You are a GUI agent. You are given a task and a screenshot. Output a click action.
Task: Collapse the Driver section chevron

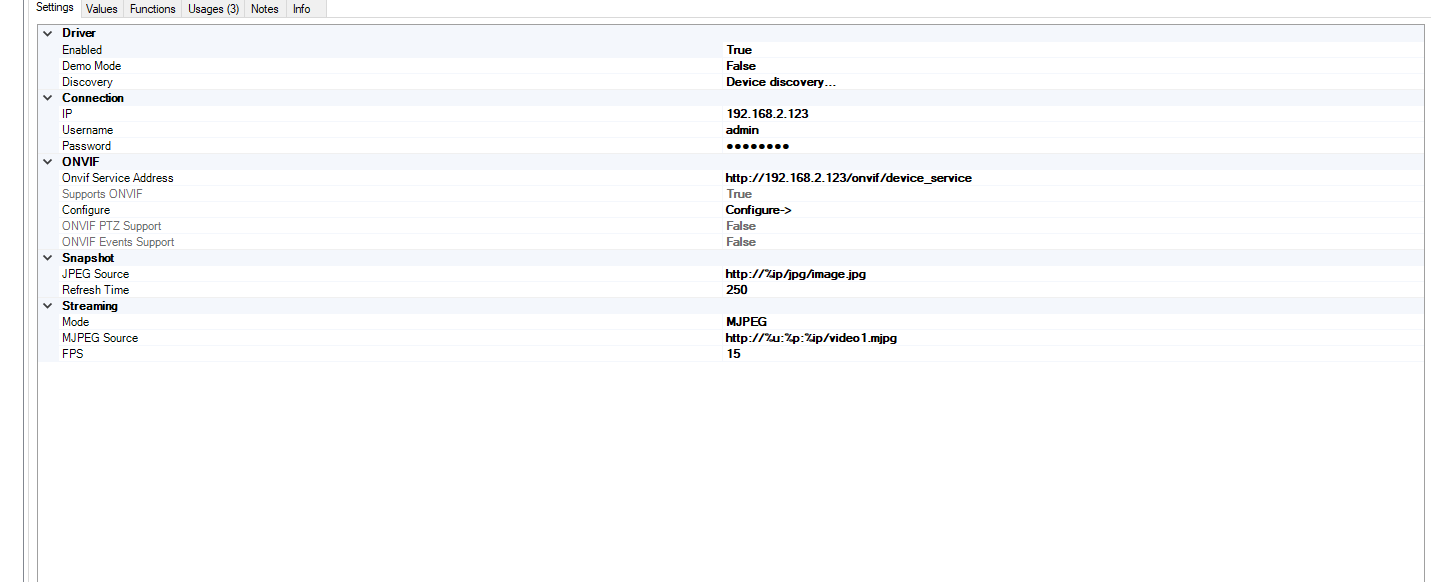(47, 34)
